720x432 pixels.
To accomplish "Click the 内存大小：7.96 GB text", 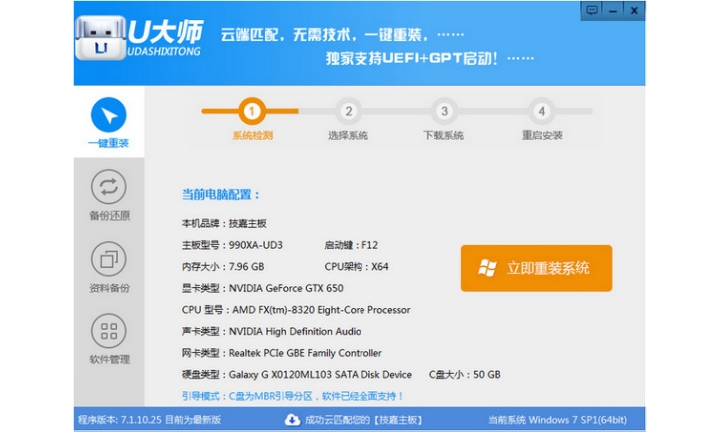I will (x=223, y=267).
